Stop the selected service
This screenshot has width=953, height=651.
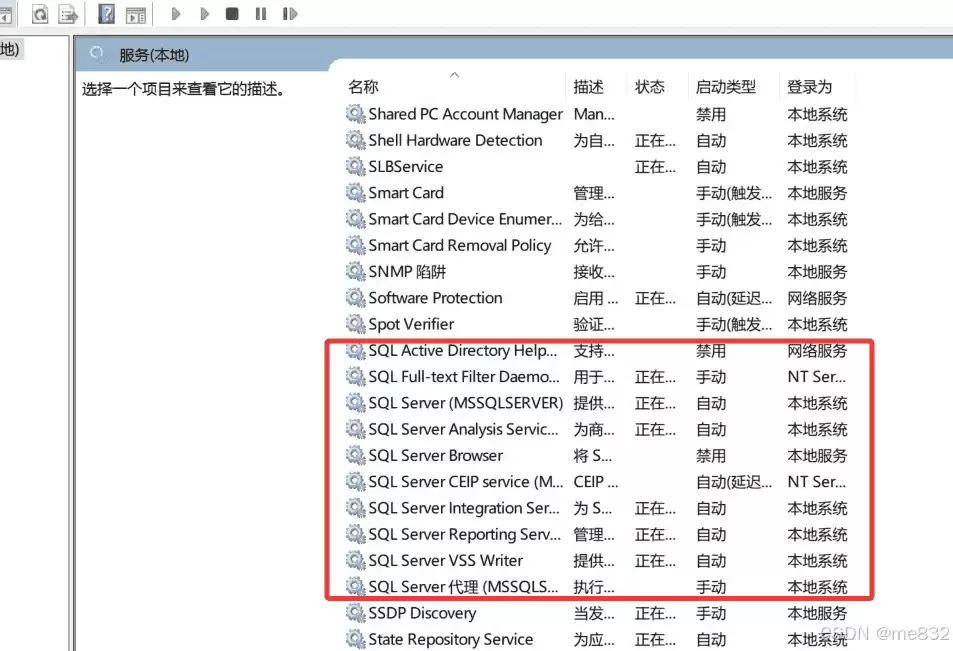232,13
